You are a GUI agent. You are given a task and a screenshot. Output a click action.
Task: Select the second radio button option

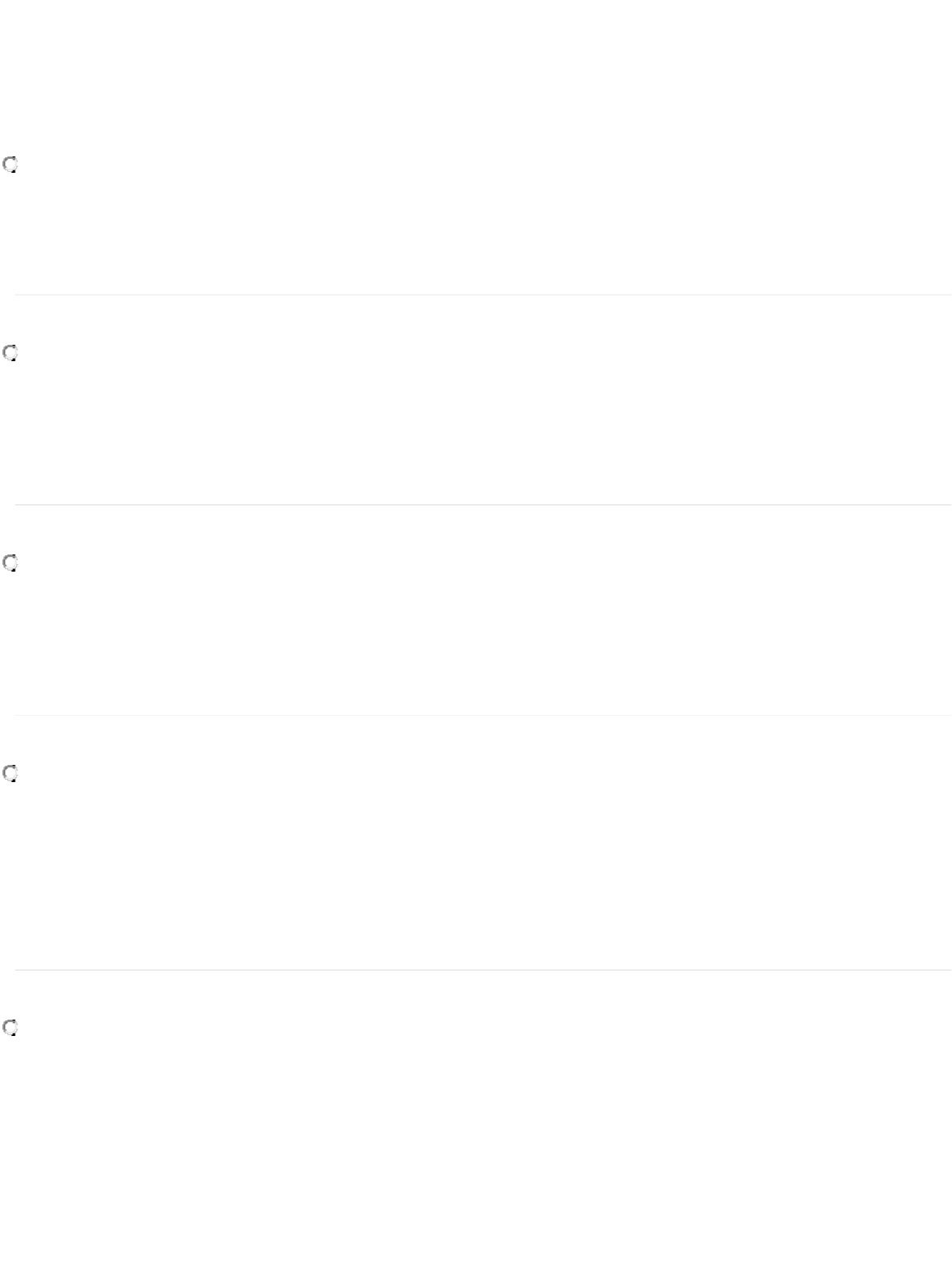(x=10, y=354)
